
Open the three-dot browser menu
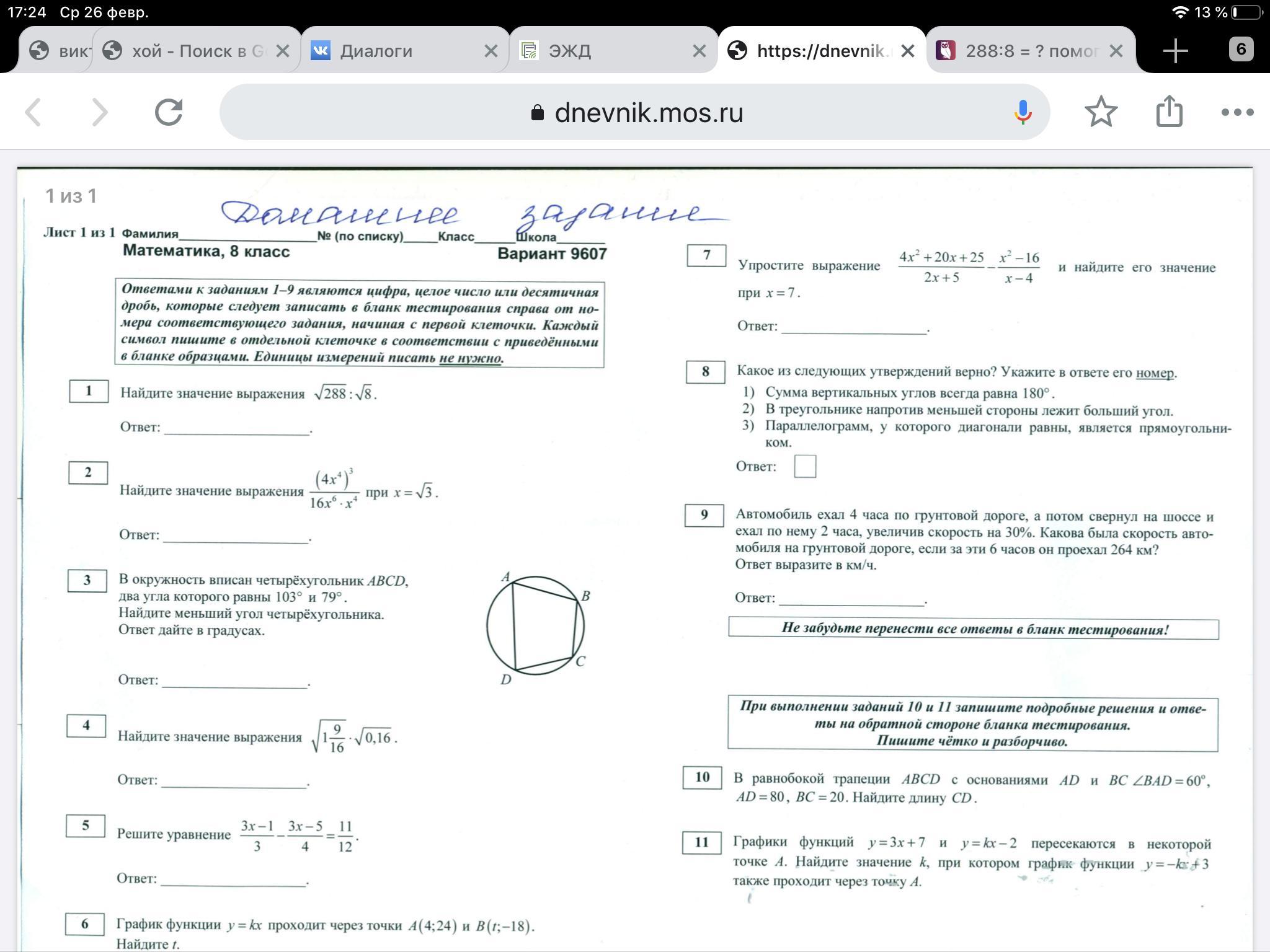pyautogui.click(x=1237, y=112)
